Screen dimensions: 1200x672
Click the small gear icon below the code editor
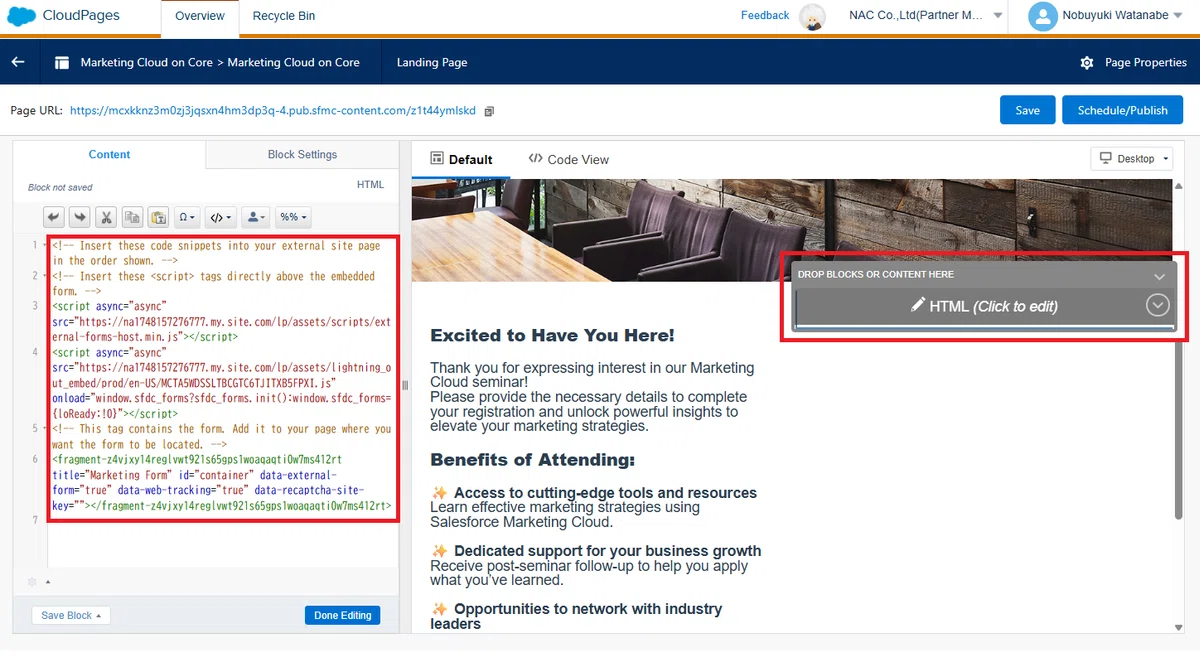pyautogui.click(x=32, y=582)
